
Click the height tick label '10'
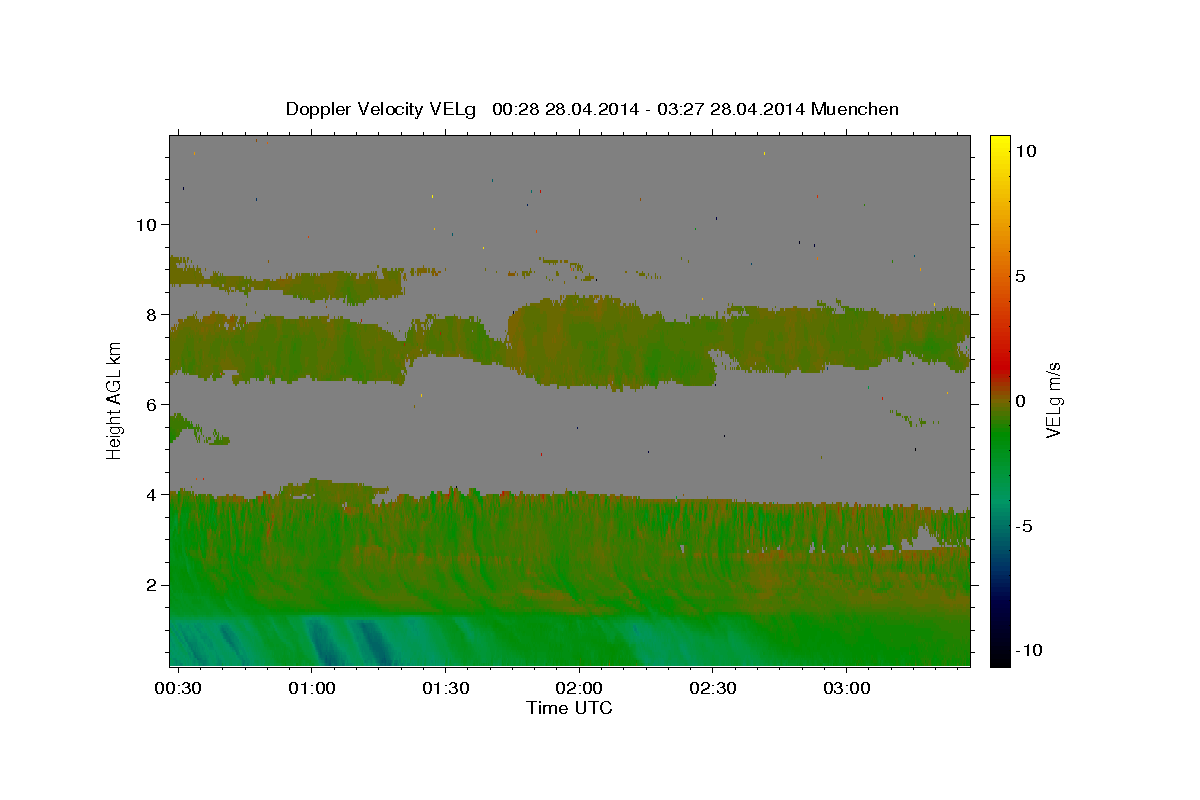tap(147, 224)
